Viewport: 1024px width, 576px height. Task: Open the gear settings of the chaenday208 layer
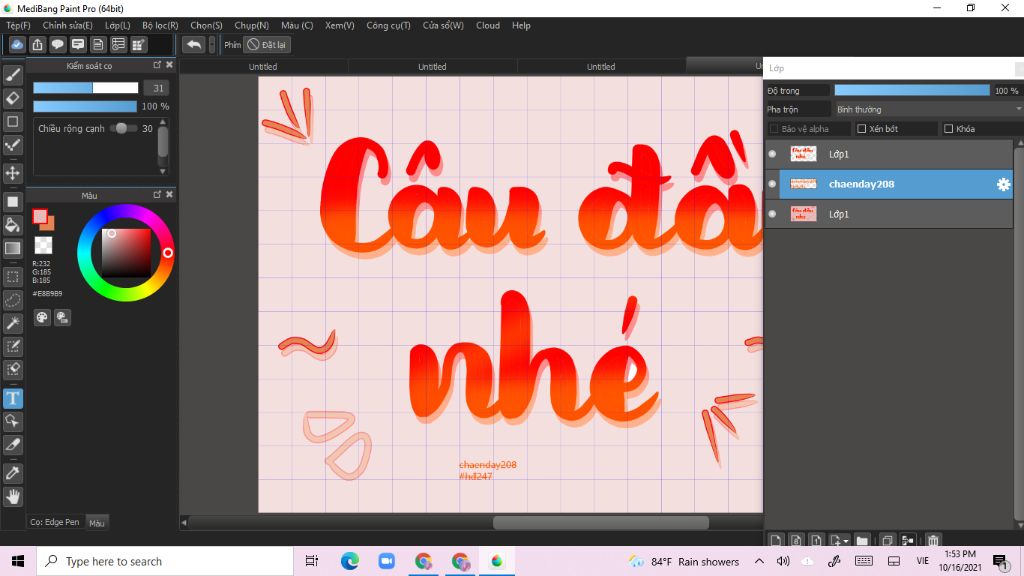click(x=1003, y=184)
